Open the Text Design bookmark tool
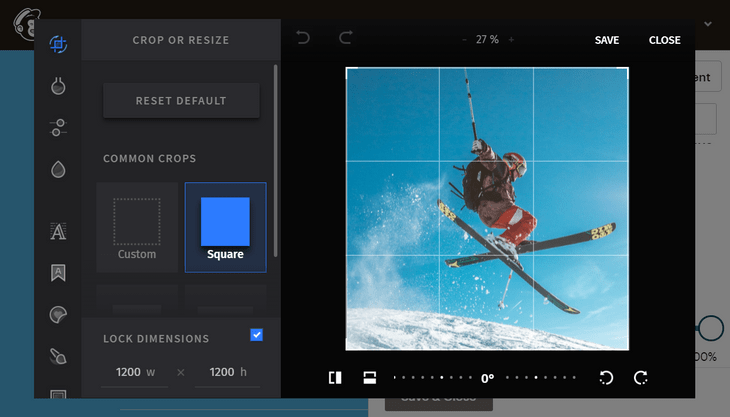Viewport: 730px width, 417px height. [x=58, y=273]
